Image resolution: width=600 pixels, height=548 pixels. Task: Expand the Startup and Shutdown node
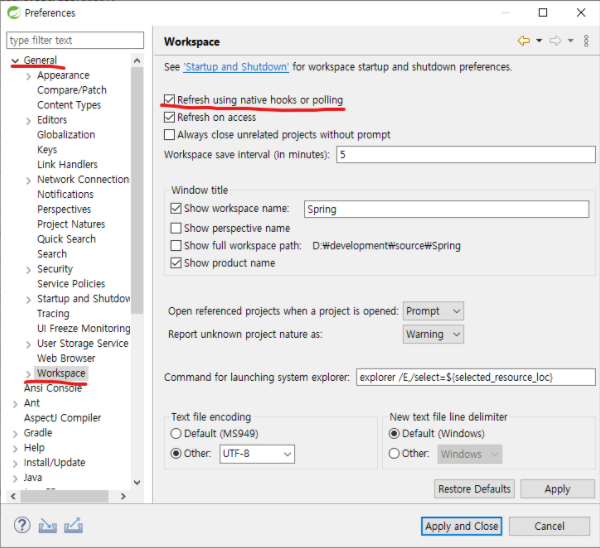pos(28,300)
